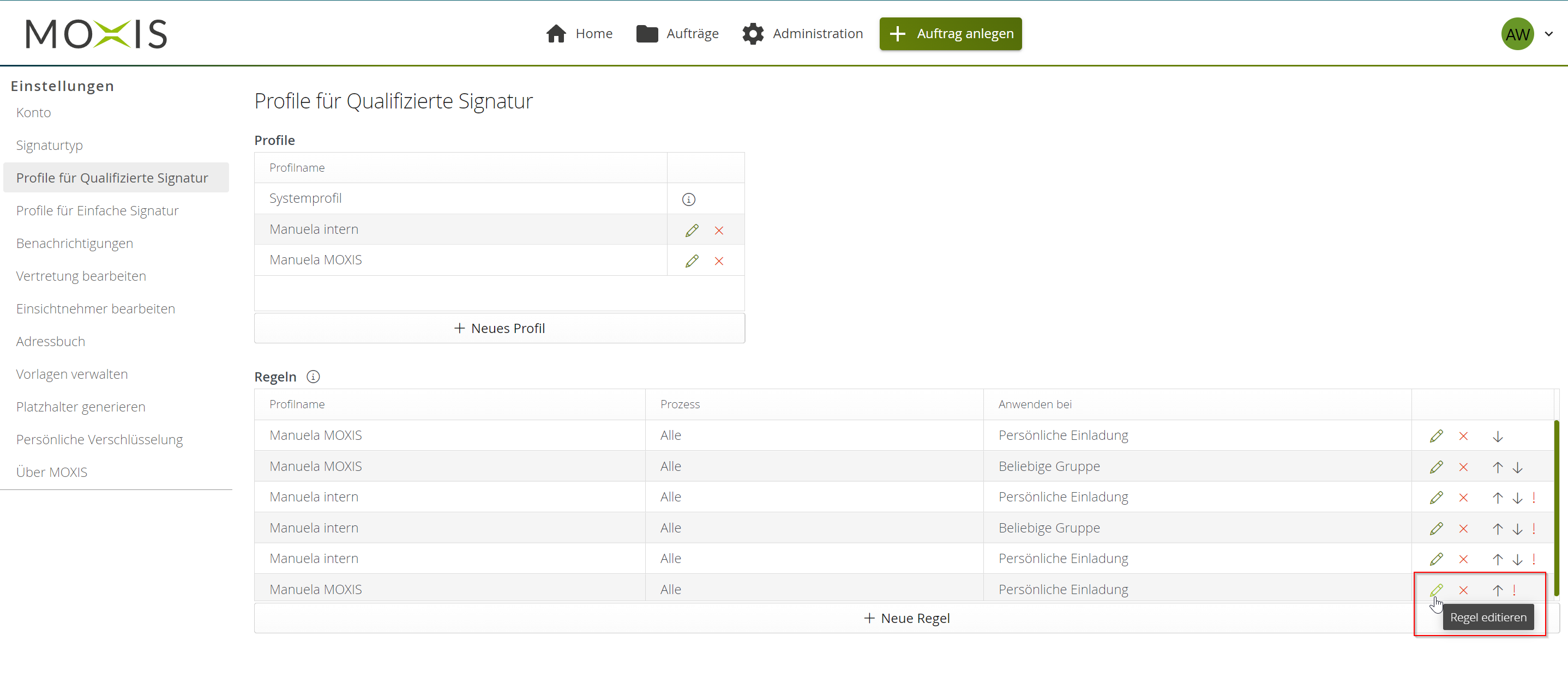Expand the AW user account dropdown
This screenshot has height=678, width=1568.
point(1548,34)
